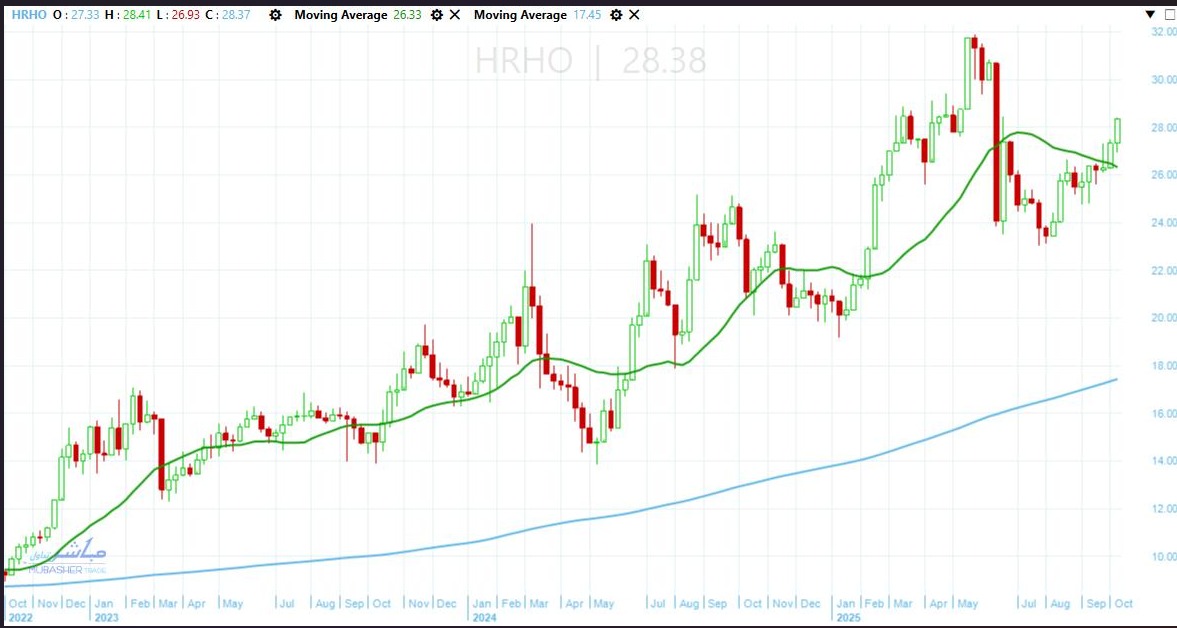Click the blue long-term moving average line
1177x628 pixels.
coord(700,495)
